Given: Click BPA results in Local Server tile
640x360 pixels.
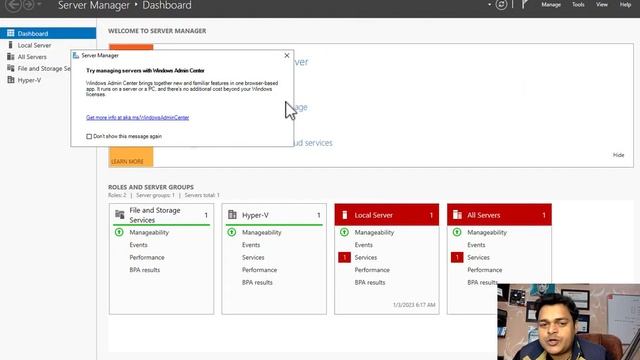Looking at the screenshot, I should (x=370, y=282).
